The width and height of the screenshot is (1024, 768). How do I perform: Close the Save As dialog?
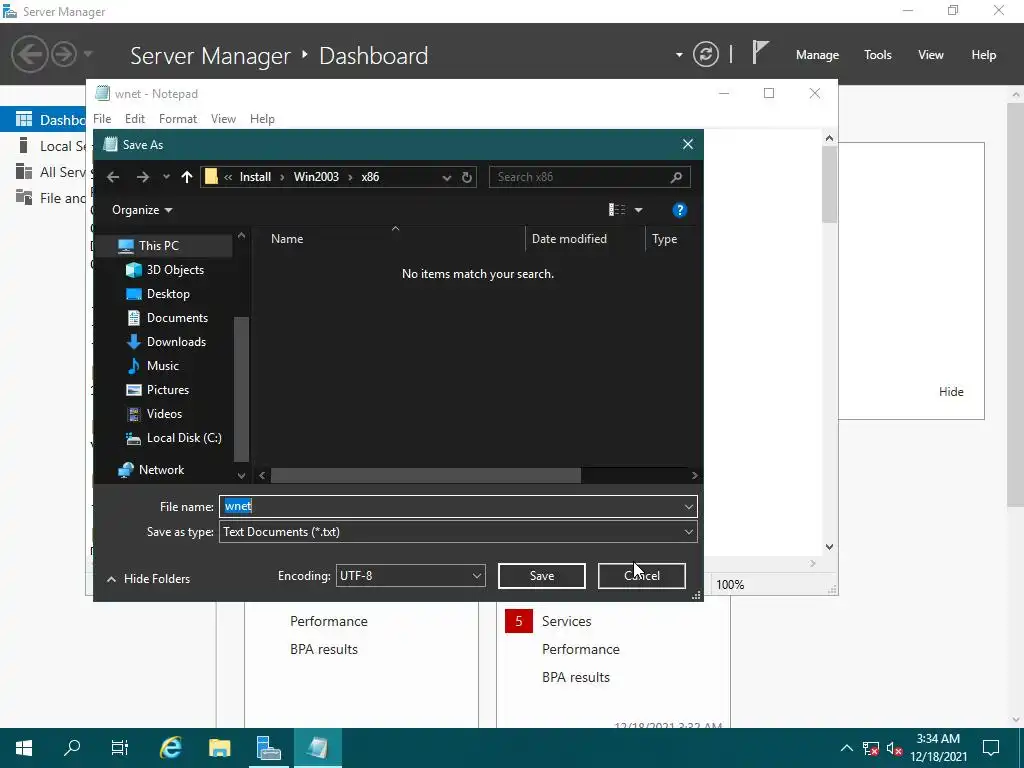(688, 144)
